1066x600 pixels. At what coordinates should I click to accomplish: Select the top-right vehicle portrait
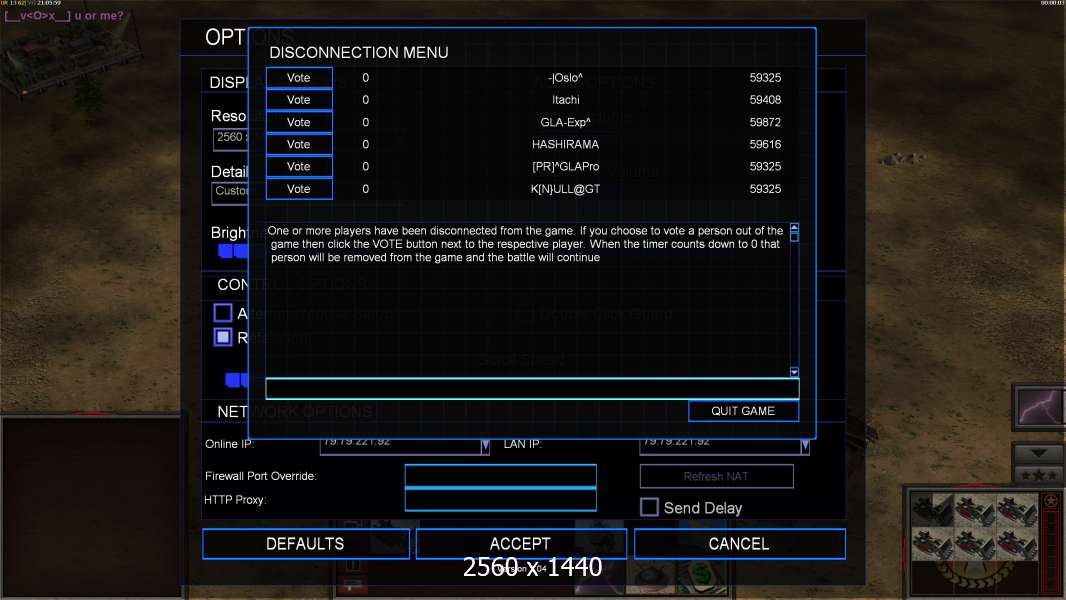coord(1019,509)
